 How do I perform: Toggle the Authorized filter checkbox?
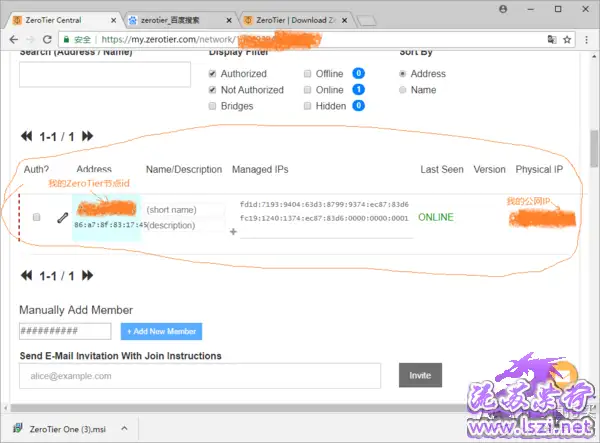click(212, 73)
